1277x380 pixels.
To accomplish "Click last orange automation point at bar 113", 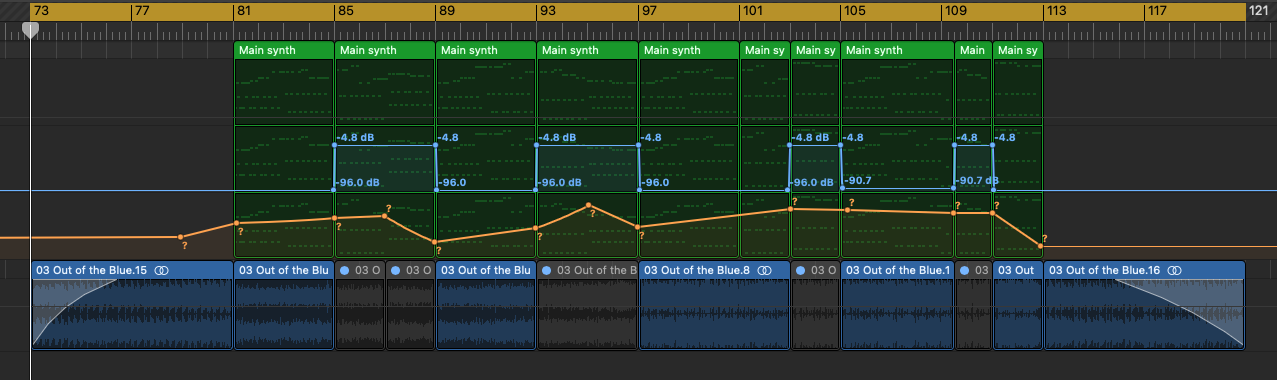I will pyautogui.click(x=1041, y=246).
